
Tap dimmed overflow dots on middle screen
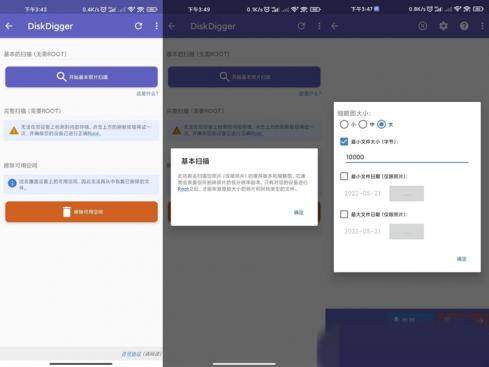tap(319, 26)
